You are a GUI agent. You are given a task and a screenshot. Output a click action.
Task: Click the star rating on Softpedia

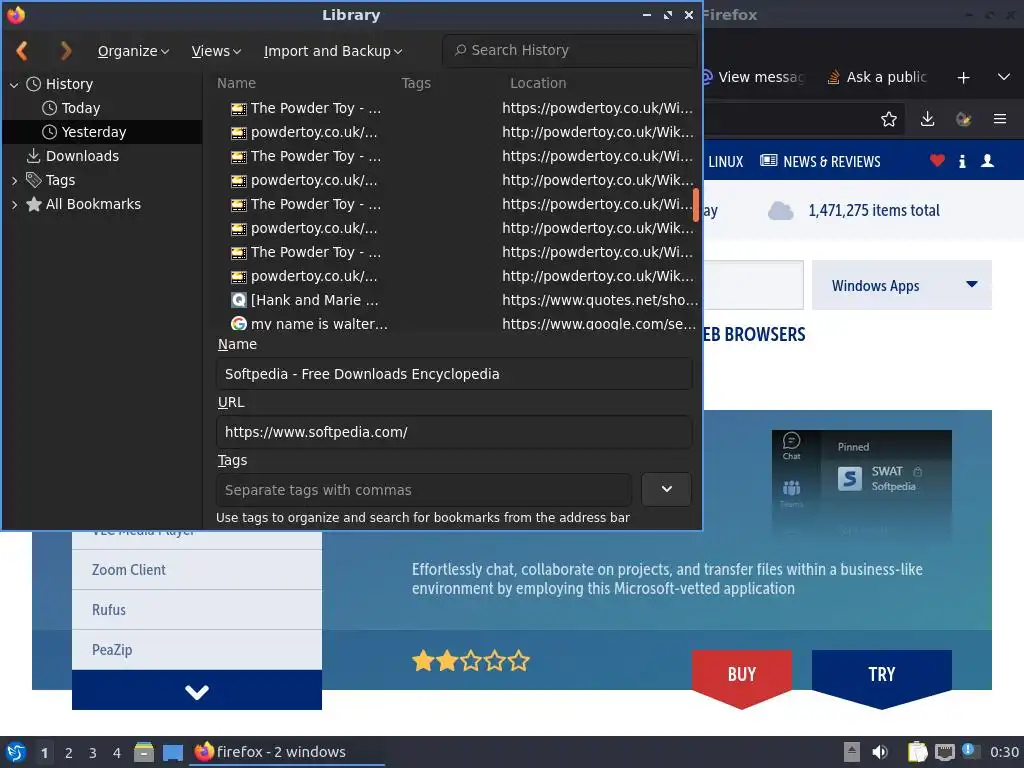pos(471,661)
